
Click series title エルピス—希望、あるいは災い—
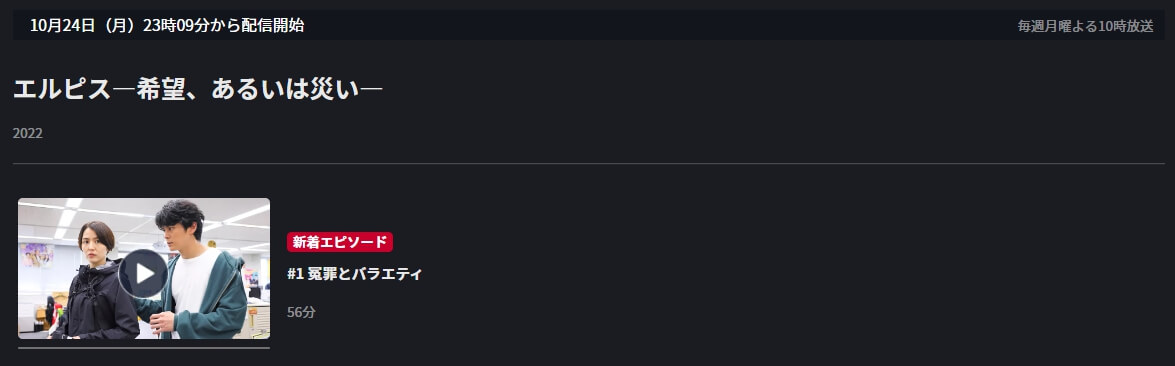point(198,90)
